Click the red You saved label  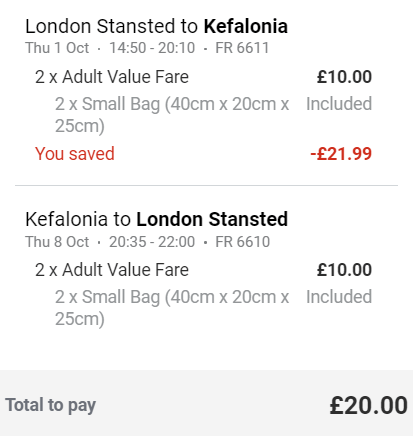(75, 154)
